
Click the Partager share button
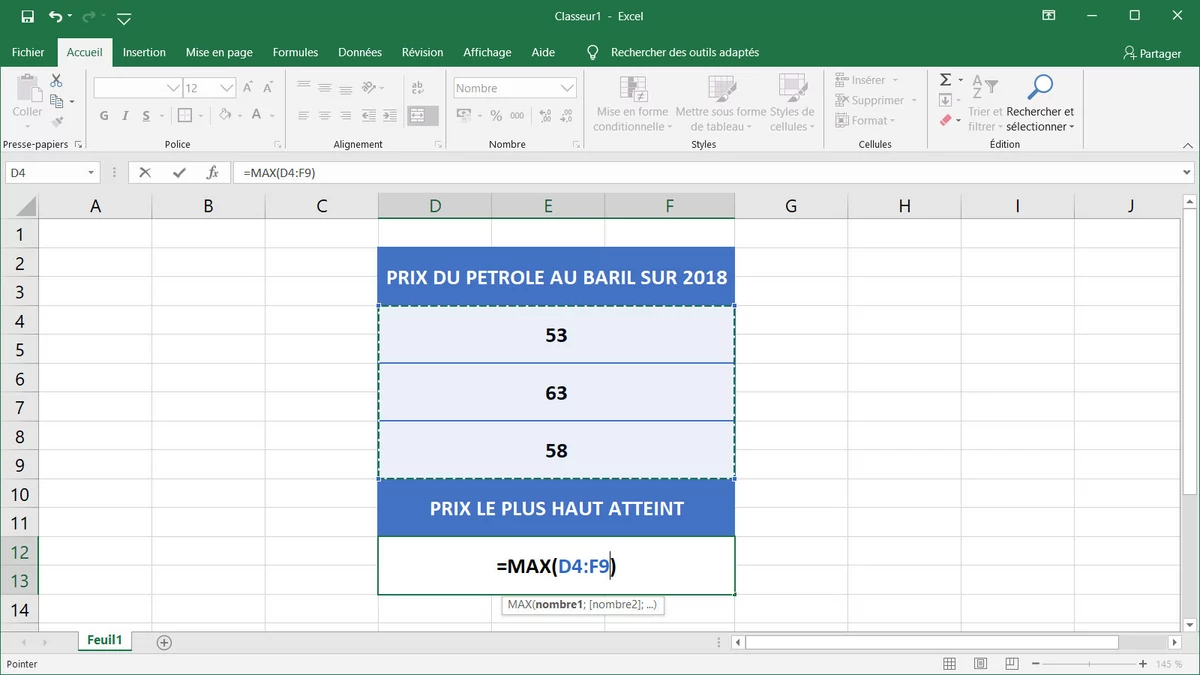point(1152,53)
